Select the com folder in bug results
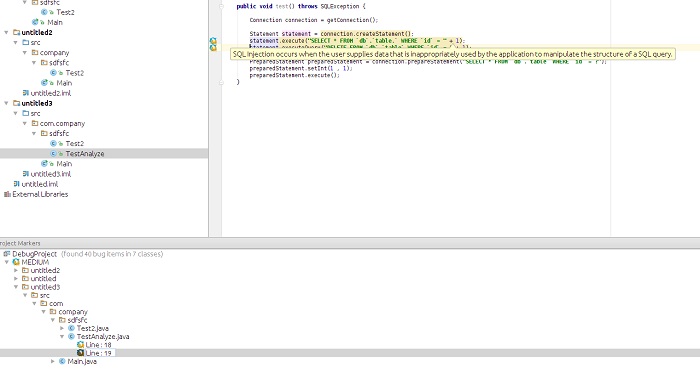 coord(56,303)
